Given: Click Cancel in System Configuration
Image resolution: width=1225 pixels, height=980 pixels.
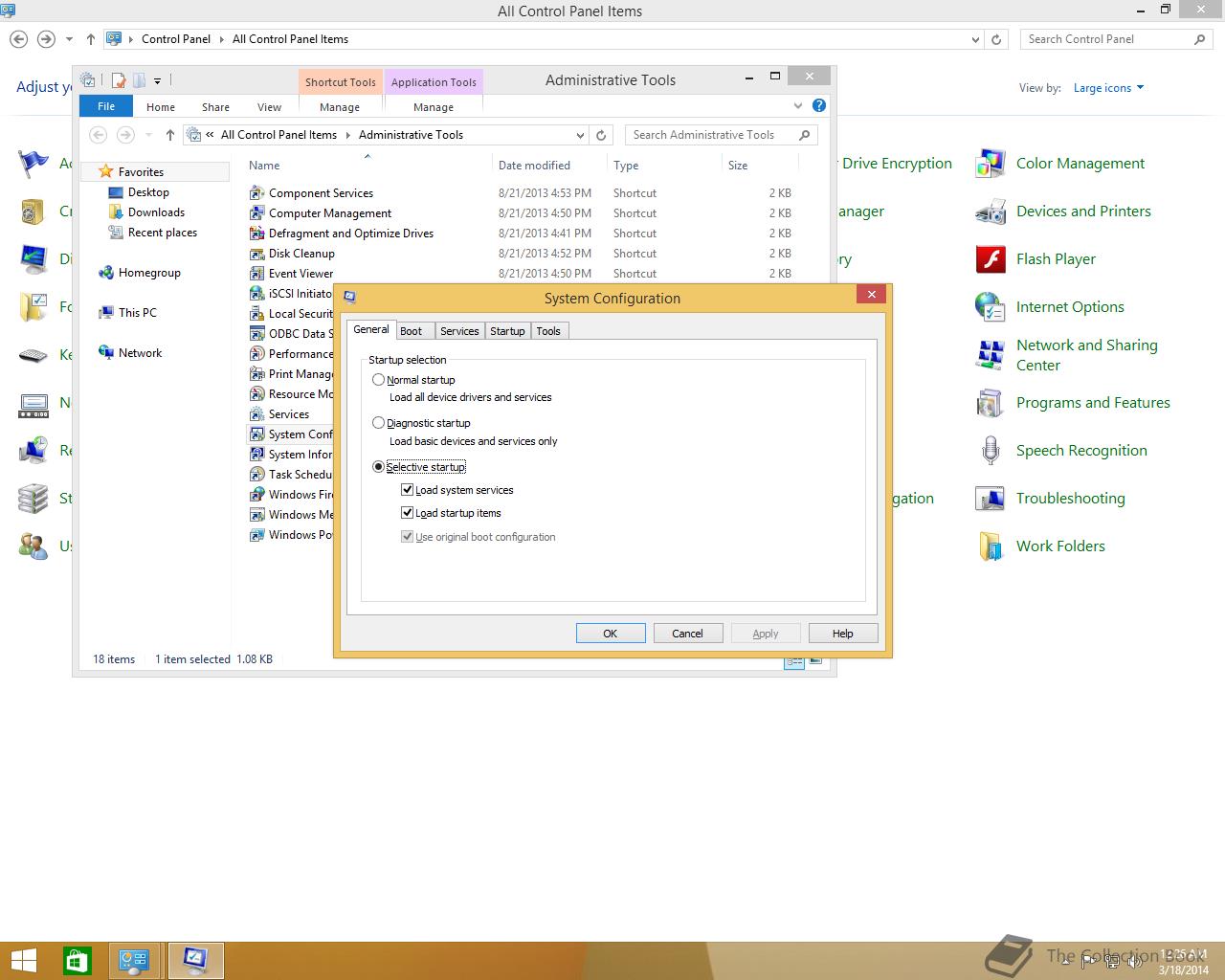Looking at the screenshot, I should (x=687, y=634).
